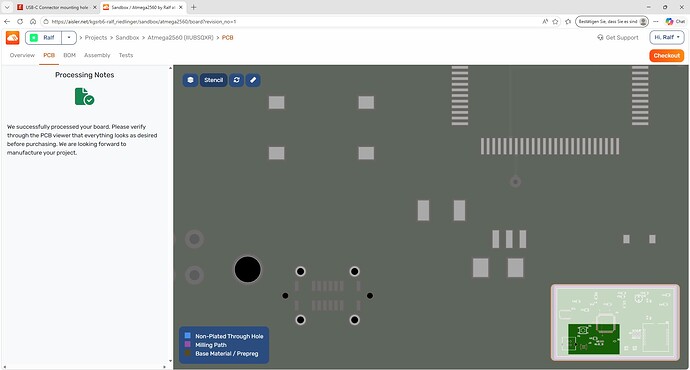Close the USB-C Connector browser tab
This screenshot has height=370, width=690.
pos(95,7)
